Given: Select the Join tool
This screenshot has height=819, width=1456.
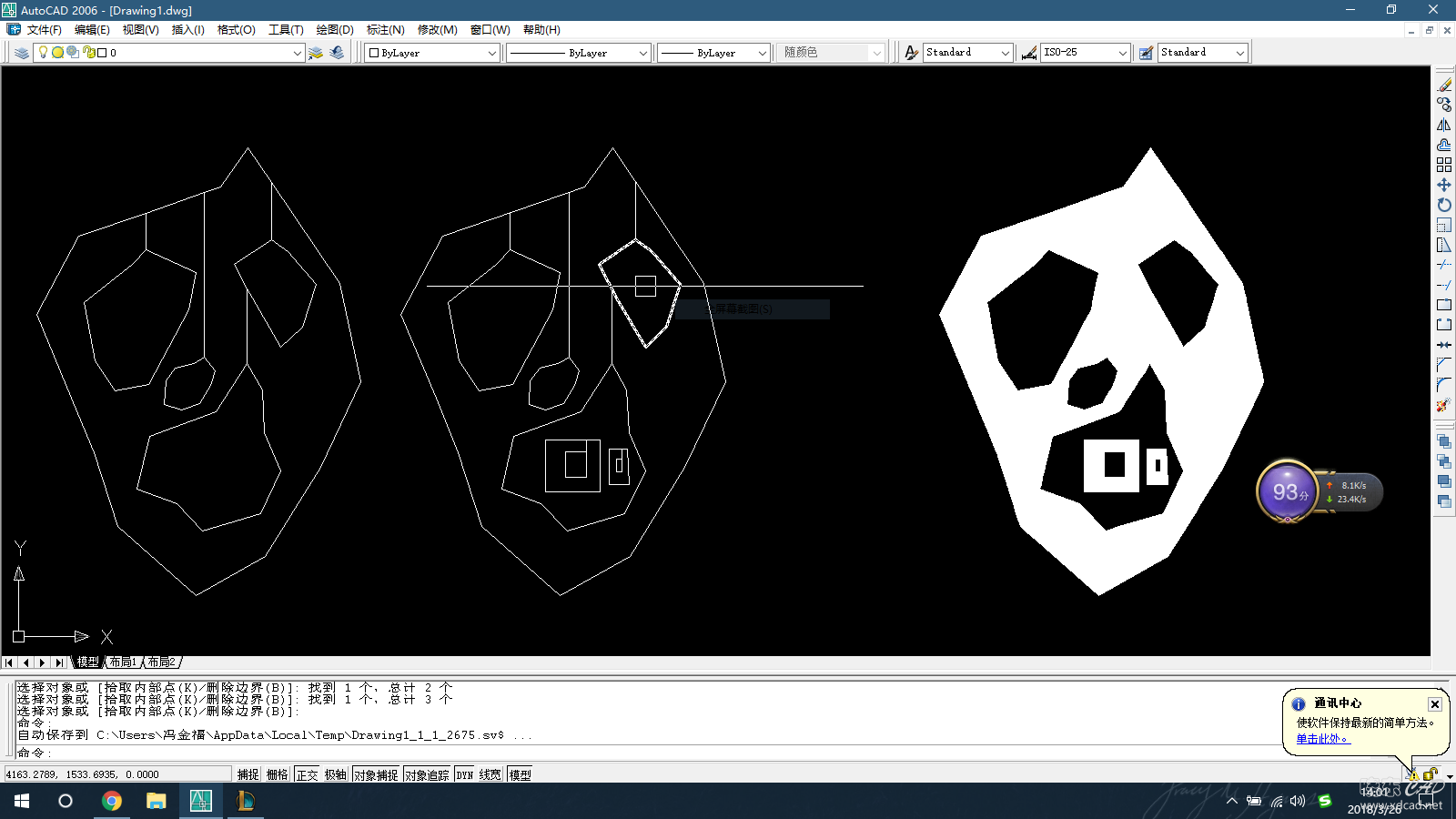Looking at the screenshot, I should pos(1444,345).
